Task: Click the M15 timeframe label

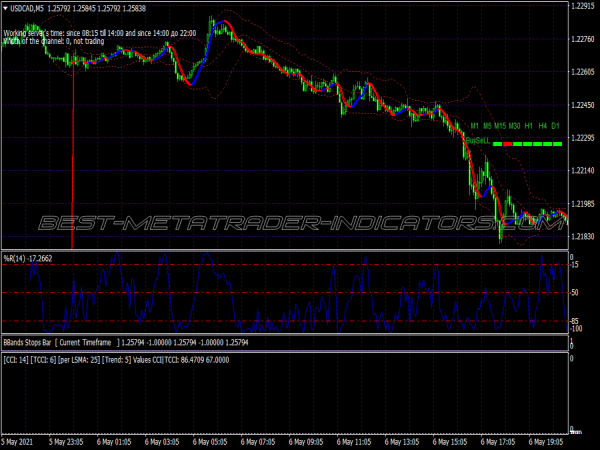Action: [x=500, y=126]
